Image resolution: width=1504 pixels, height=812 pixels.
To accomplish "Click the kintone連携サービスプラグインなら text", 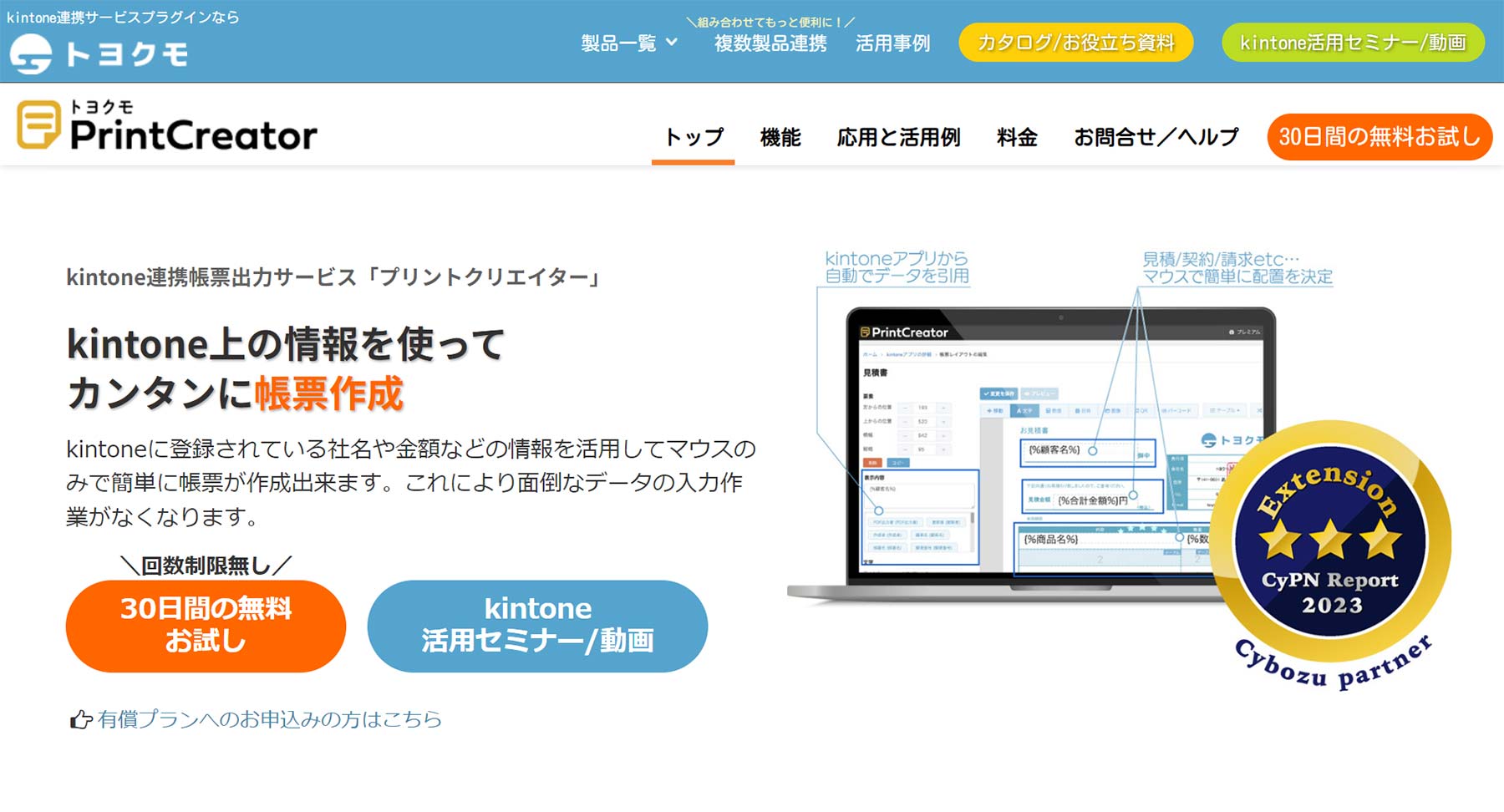I will (x=123, y=17).
